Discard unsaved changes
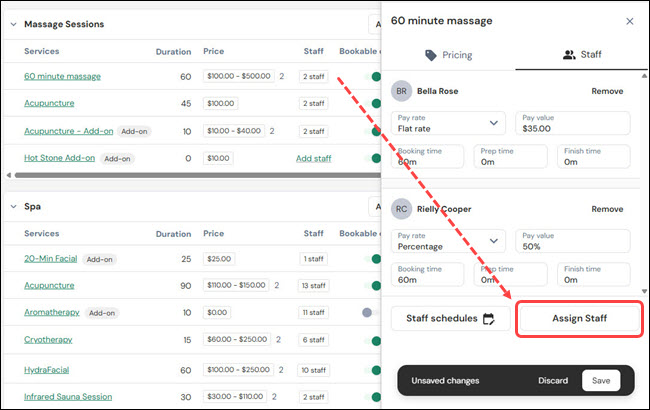The width and height of the screenshot is (650, 410). coord(553,381)
